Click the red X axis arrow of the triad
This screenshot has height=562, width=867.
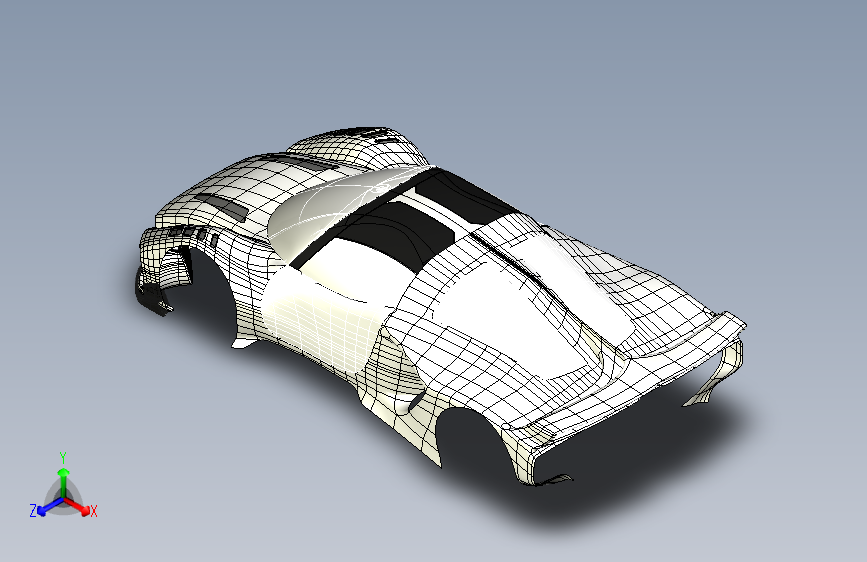tap(77, 506)
